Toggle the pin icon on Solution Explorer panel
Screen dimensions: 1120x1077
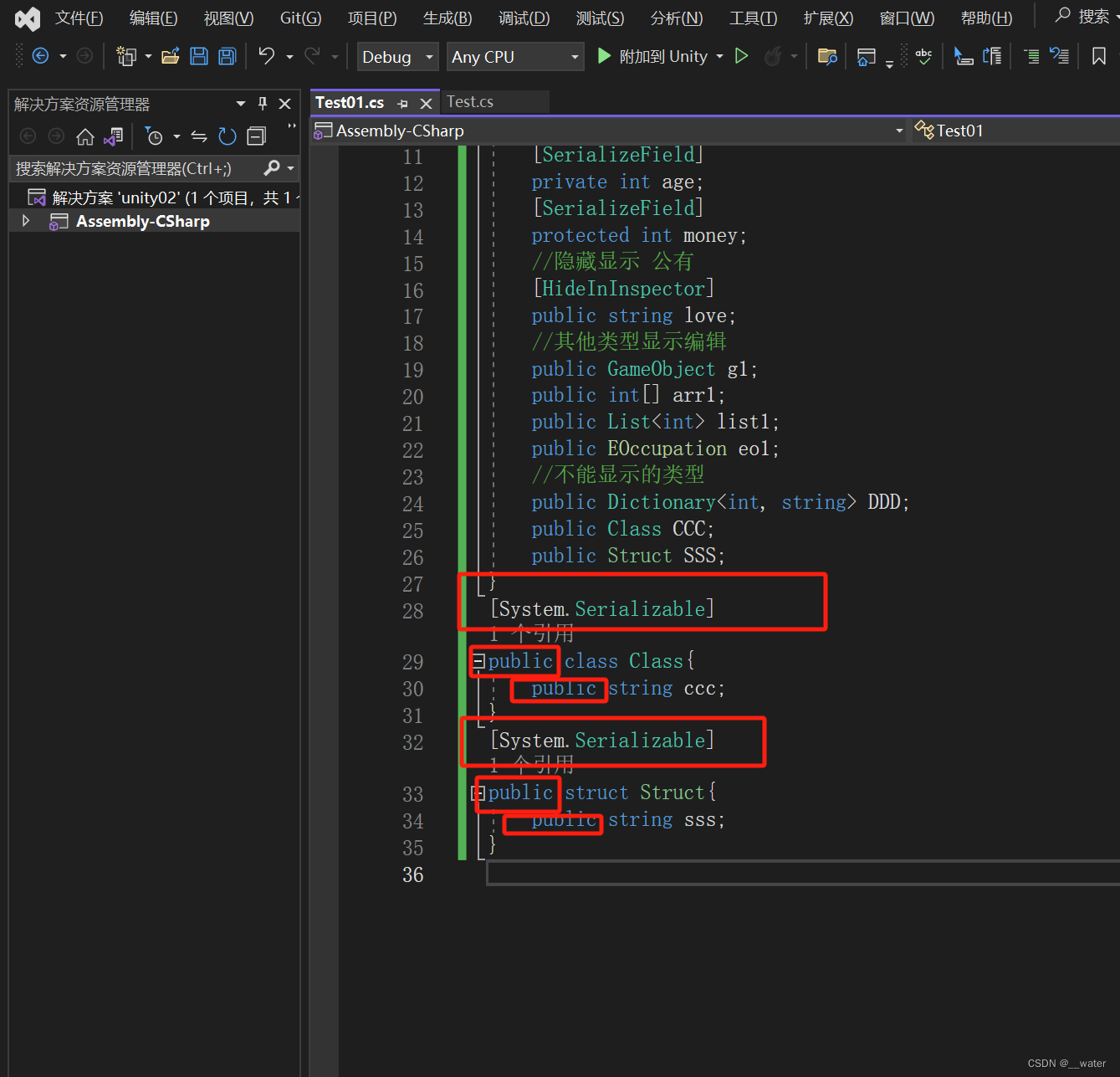[x=262, y=103]
